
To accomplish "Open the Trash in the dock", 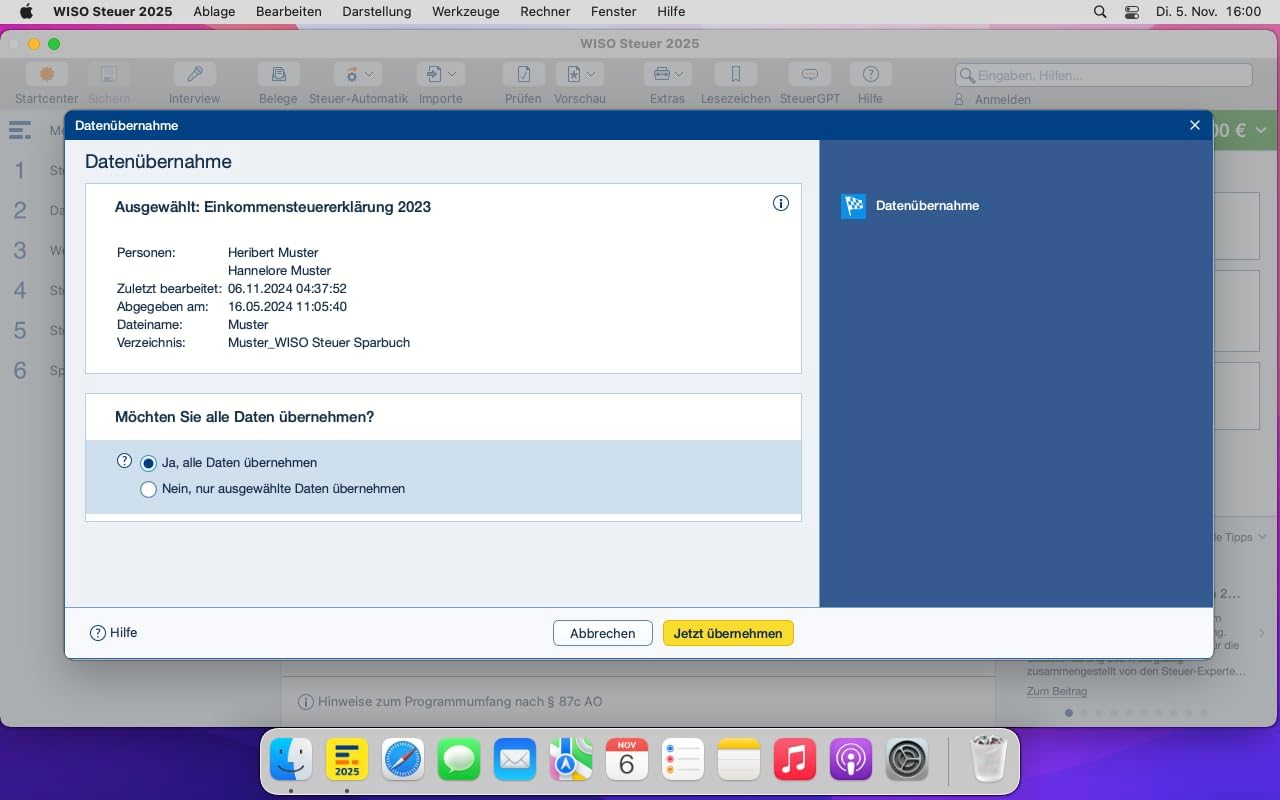I will [989, 761].
